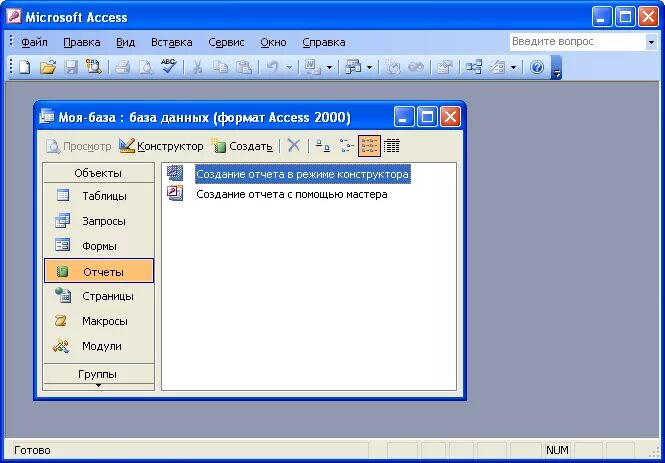Minimize the Моя-база database window

tap(404, 117)
